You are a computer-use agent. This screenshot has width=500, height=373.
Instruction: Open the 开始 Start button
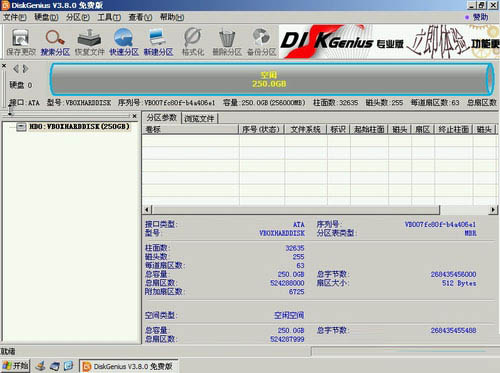point(15,366)
